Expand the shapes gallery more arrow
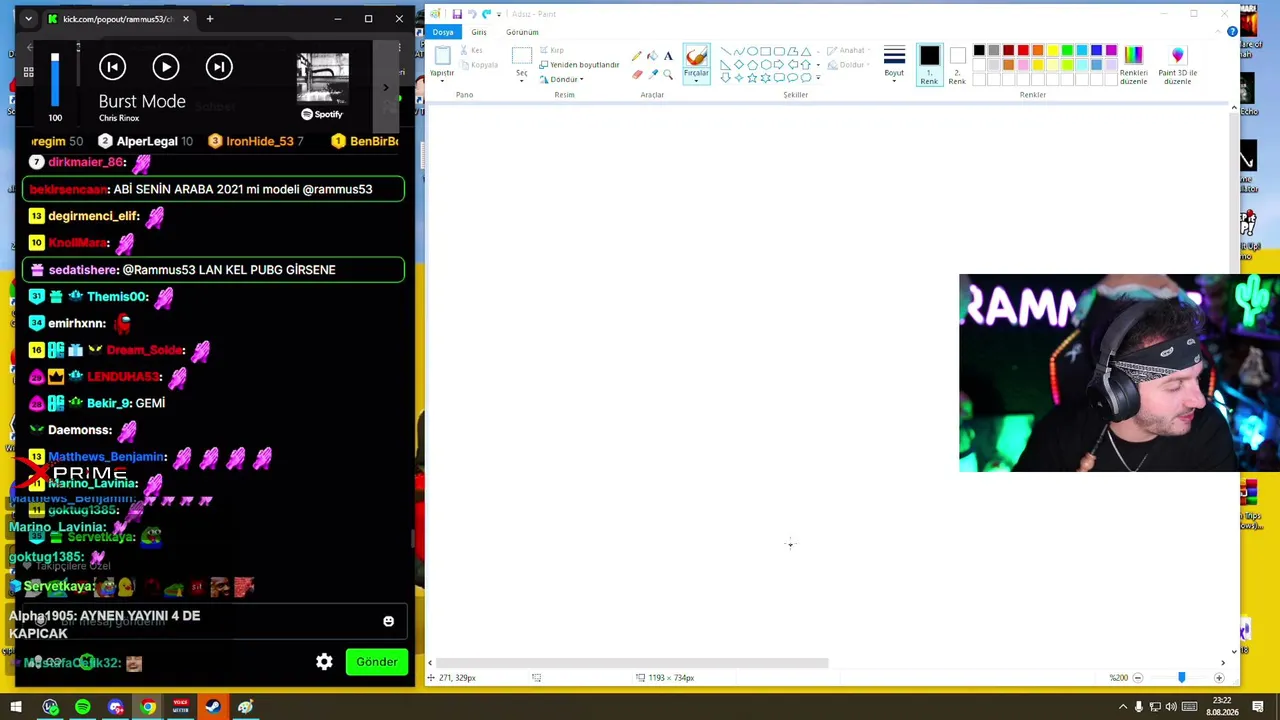Image resolution: width=1280 pixels, height=720 pixels. (818, 78)
